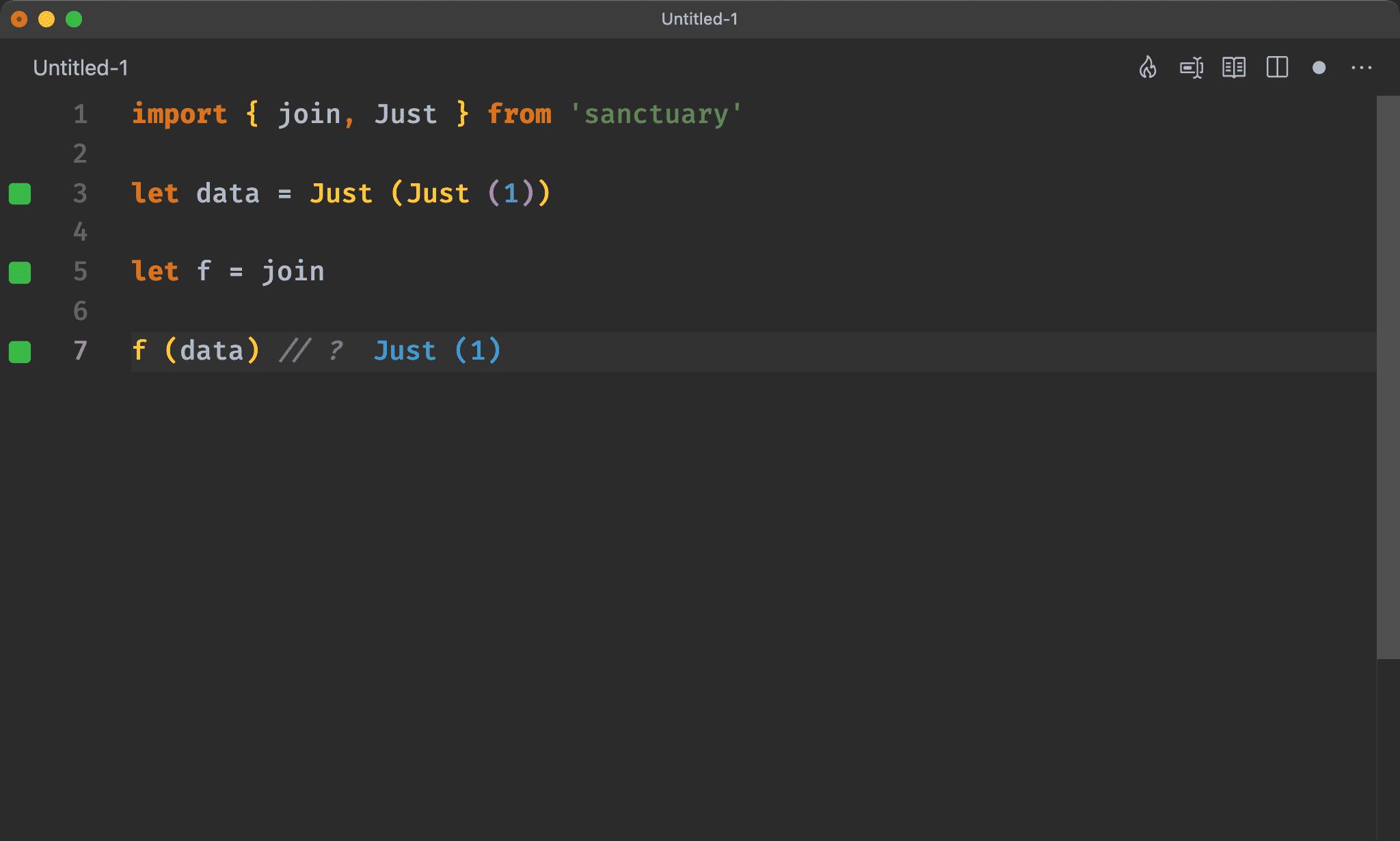This screenshot has height=841, width=1400.
Task: Disable green breakpoint on line 7
Action: 21,351
